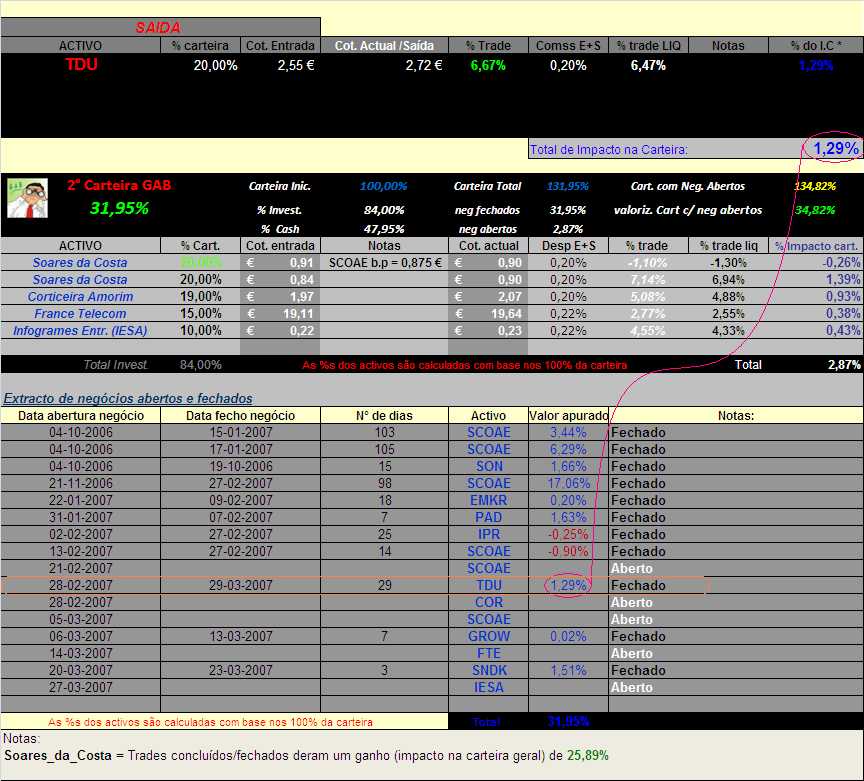864x781 pixels.
Task: Select the 'SCOAE b.p = 0,875 €' note cell
Action: tap(384, 262)
